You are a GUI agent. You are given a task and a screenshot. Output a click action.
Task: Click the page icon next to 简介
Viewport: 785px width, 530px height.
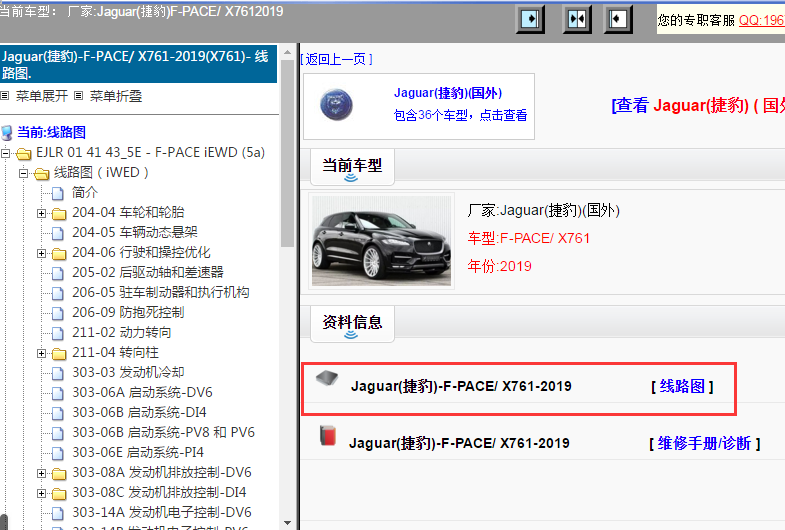[x=58, y=193]
